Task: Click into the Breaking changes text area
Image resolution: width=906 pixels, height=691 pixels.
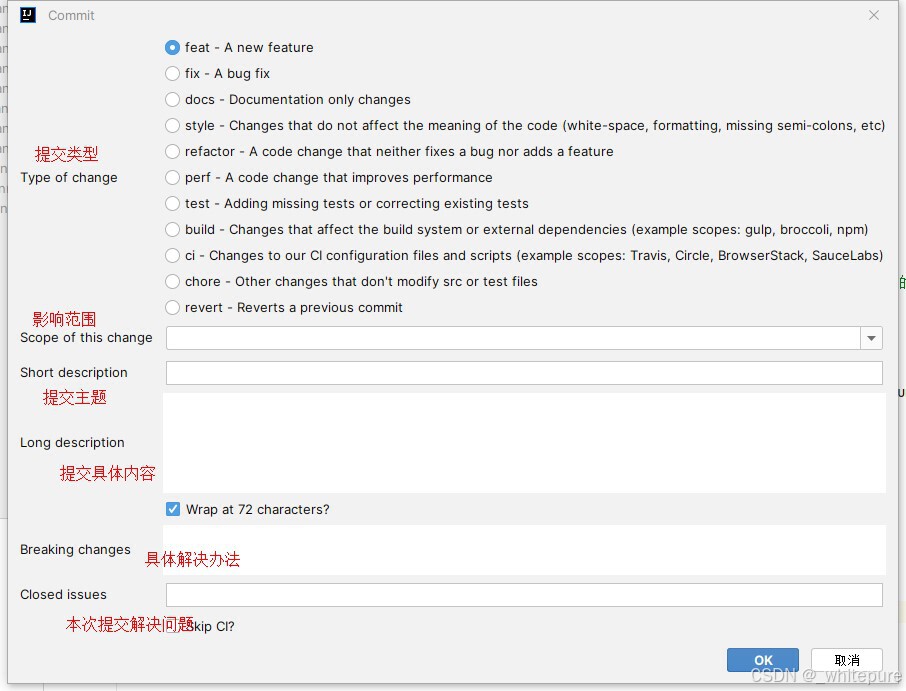Action: [x=524, y=550]
